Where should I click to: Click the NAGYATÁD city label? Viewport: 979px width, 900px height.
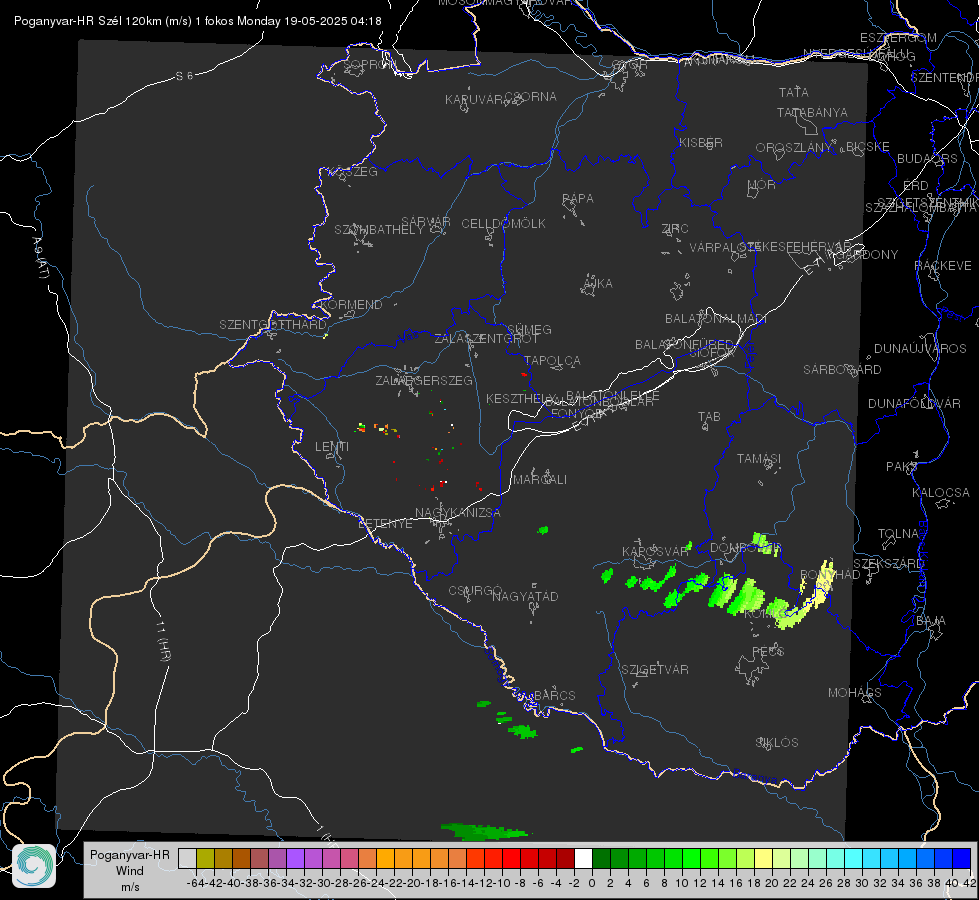coord(525,596)
